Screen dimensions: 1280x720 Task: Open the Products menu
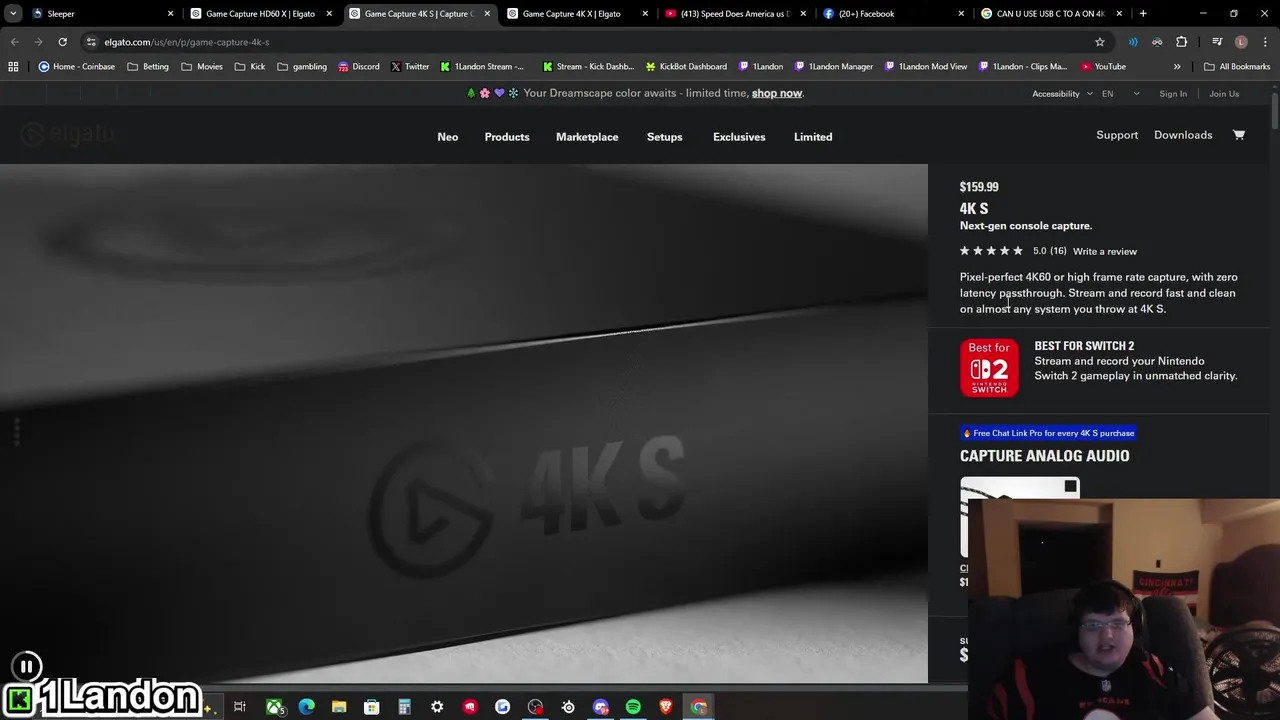507,137
